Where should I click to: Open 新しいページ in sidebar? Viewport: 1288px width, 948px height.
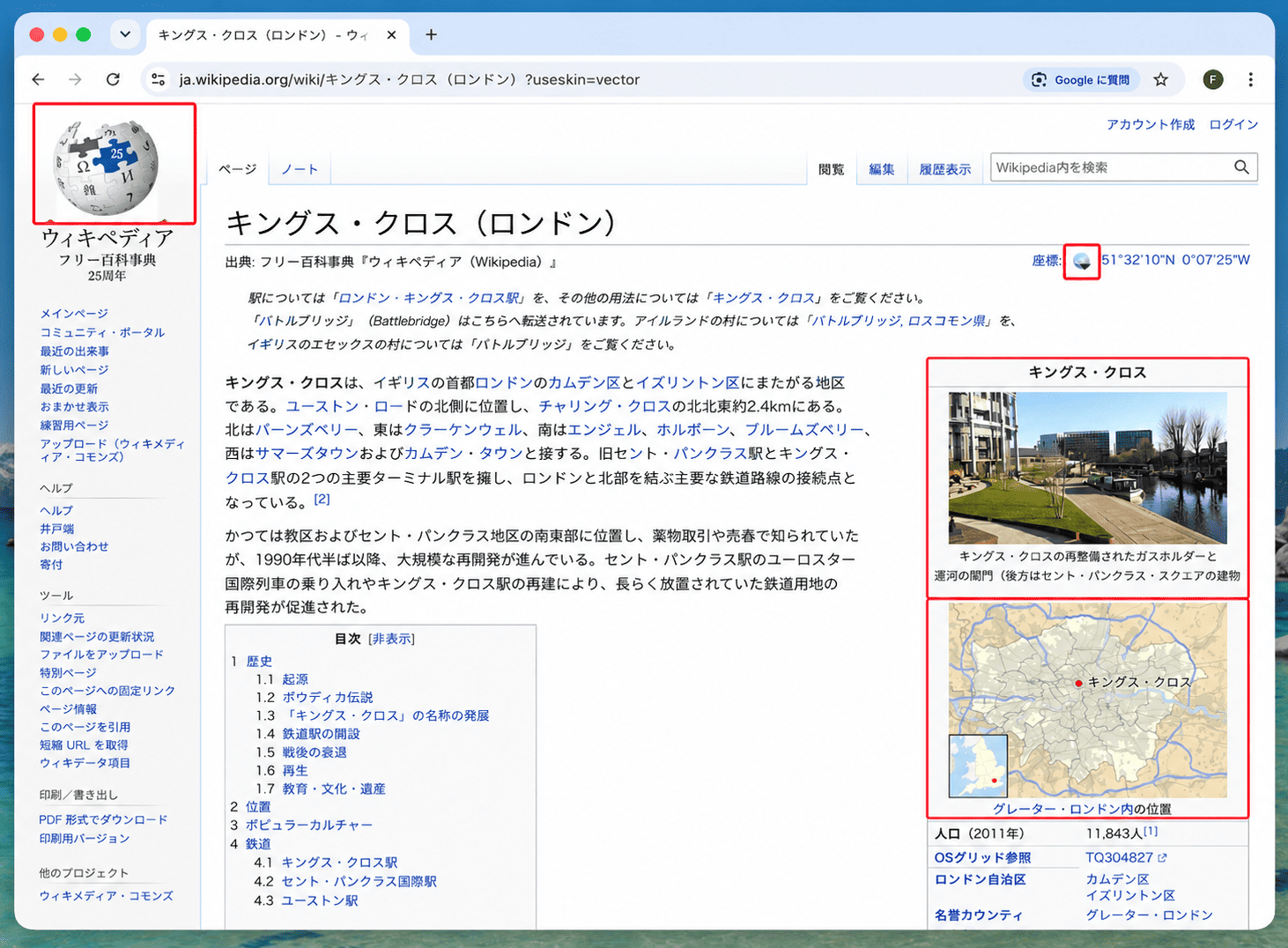[x=74, y=370]
